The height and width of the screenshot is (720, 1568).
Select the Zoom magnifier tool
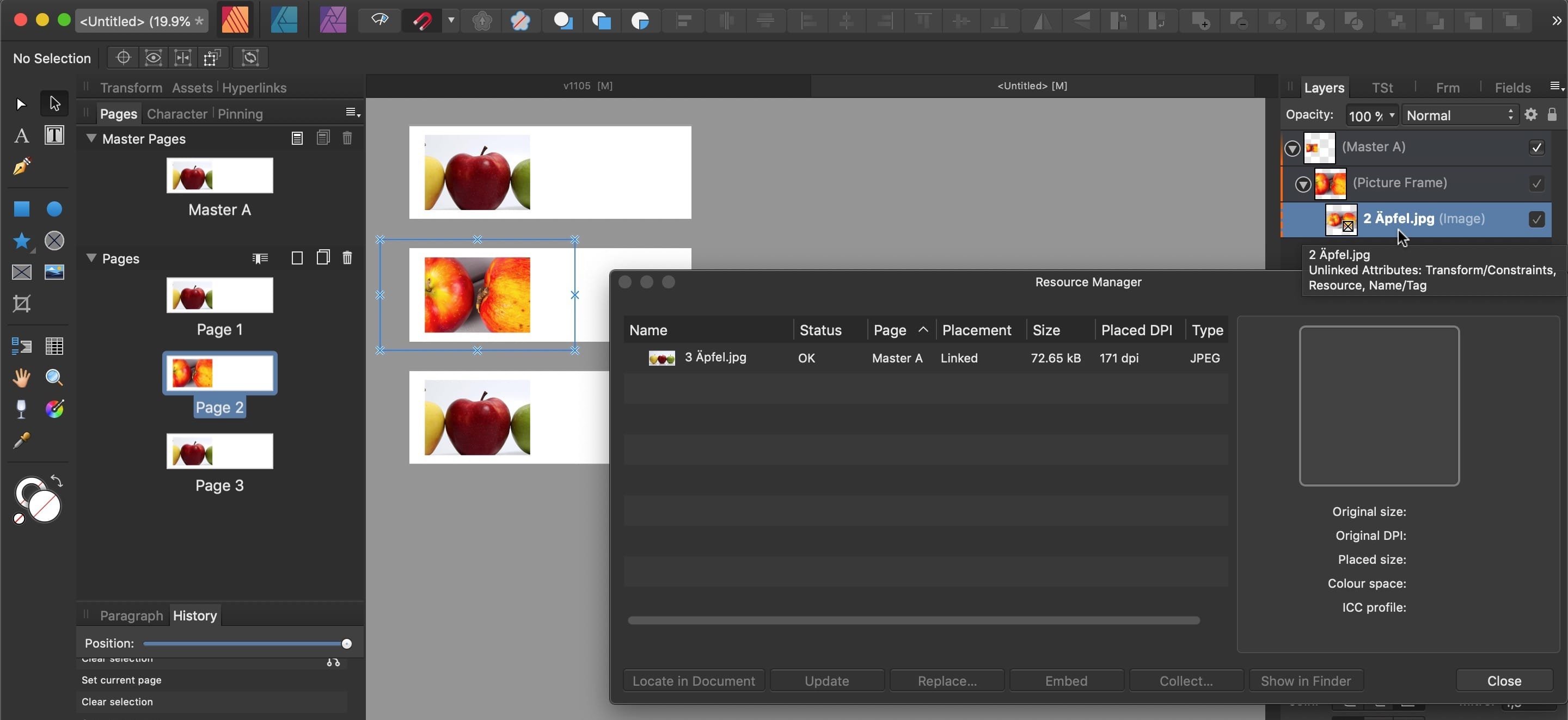(x=54, y=378)
